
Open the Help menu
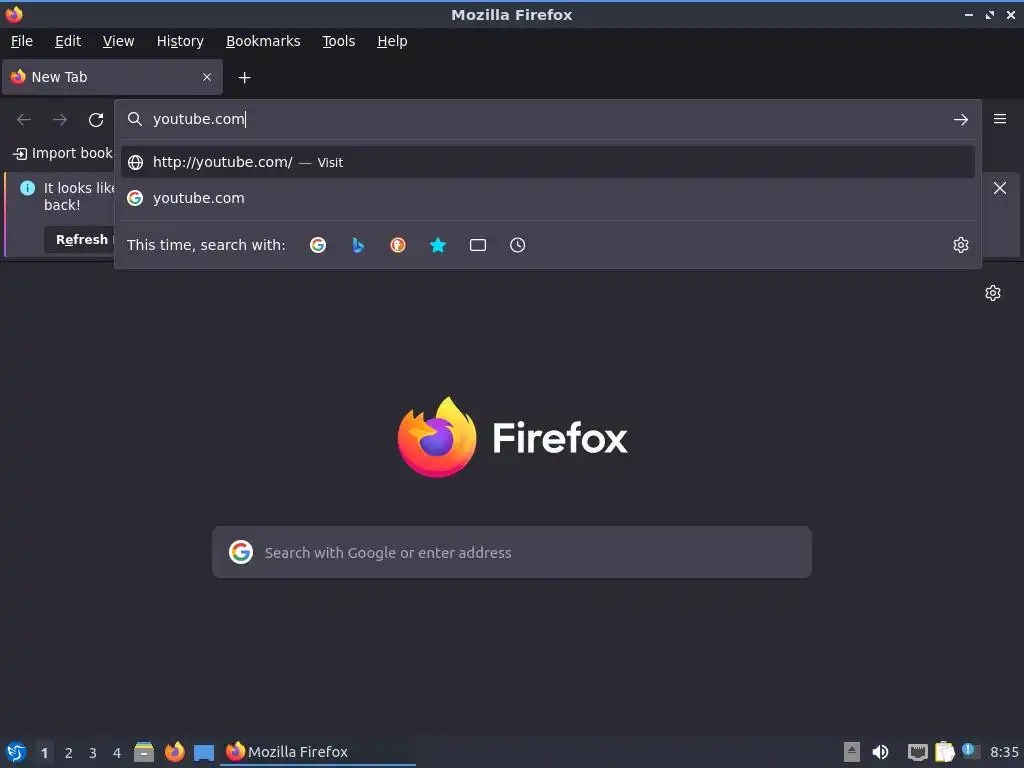click(x=392, y=41)
